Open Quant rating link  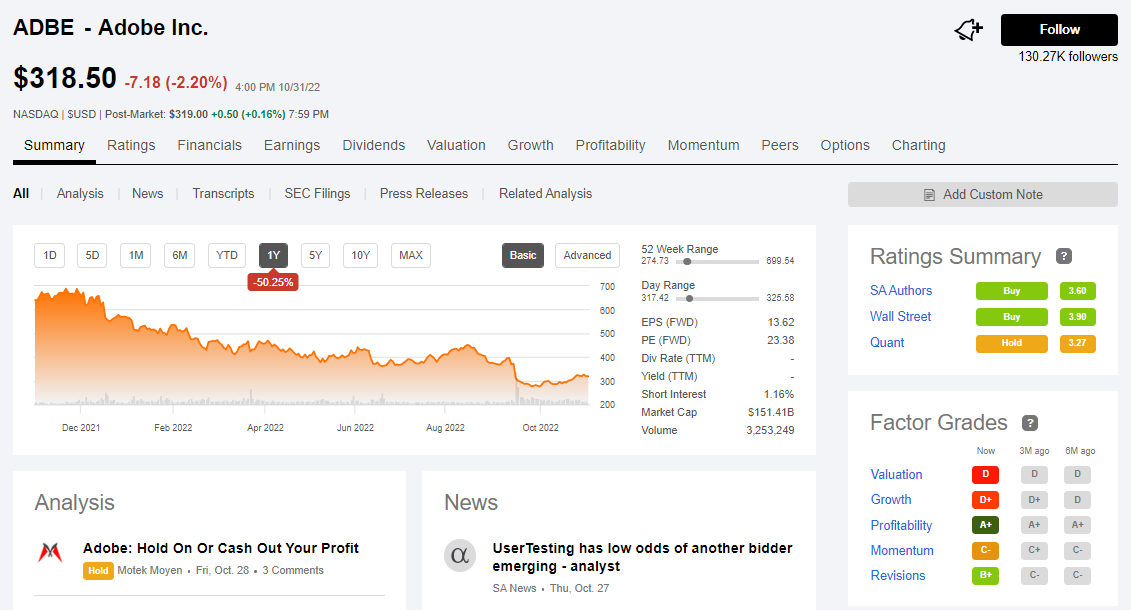pyautogui.click(x=887, y=342)
